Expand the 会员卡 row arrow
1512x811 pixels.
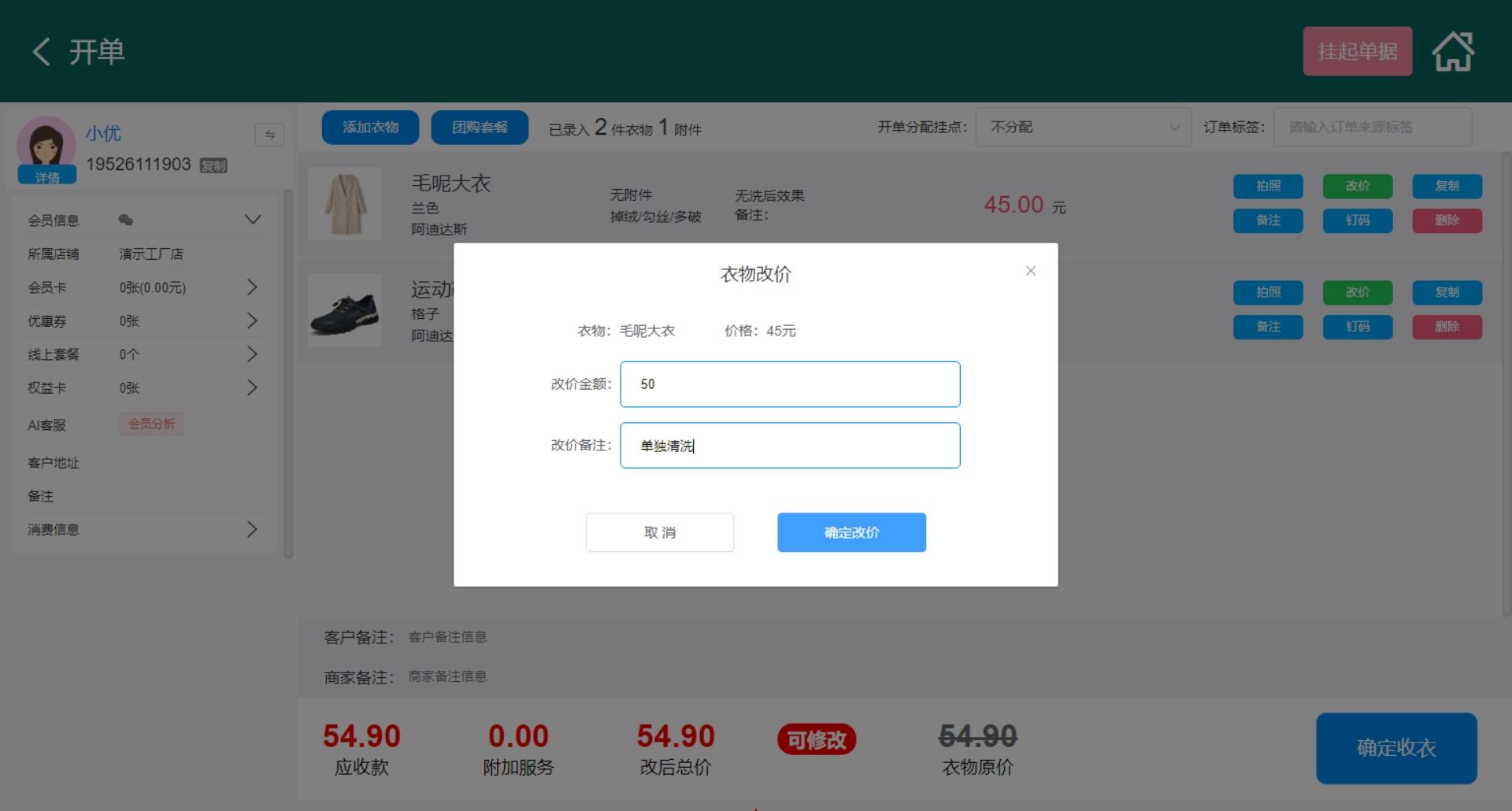pos(252,287)
